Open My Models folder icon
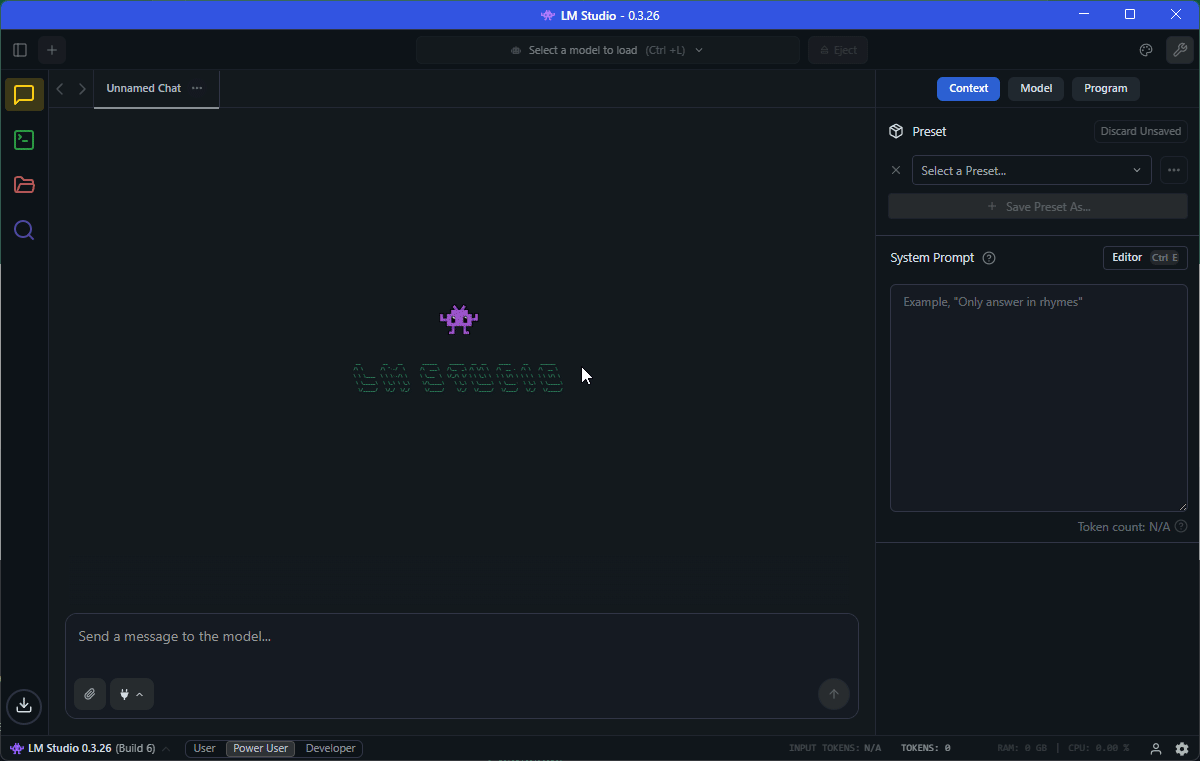The width and height of the screenshot is (1200, 761). point(24,185)
